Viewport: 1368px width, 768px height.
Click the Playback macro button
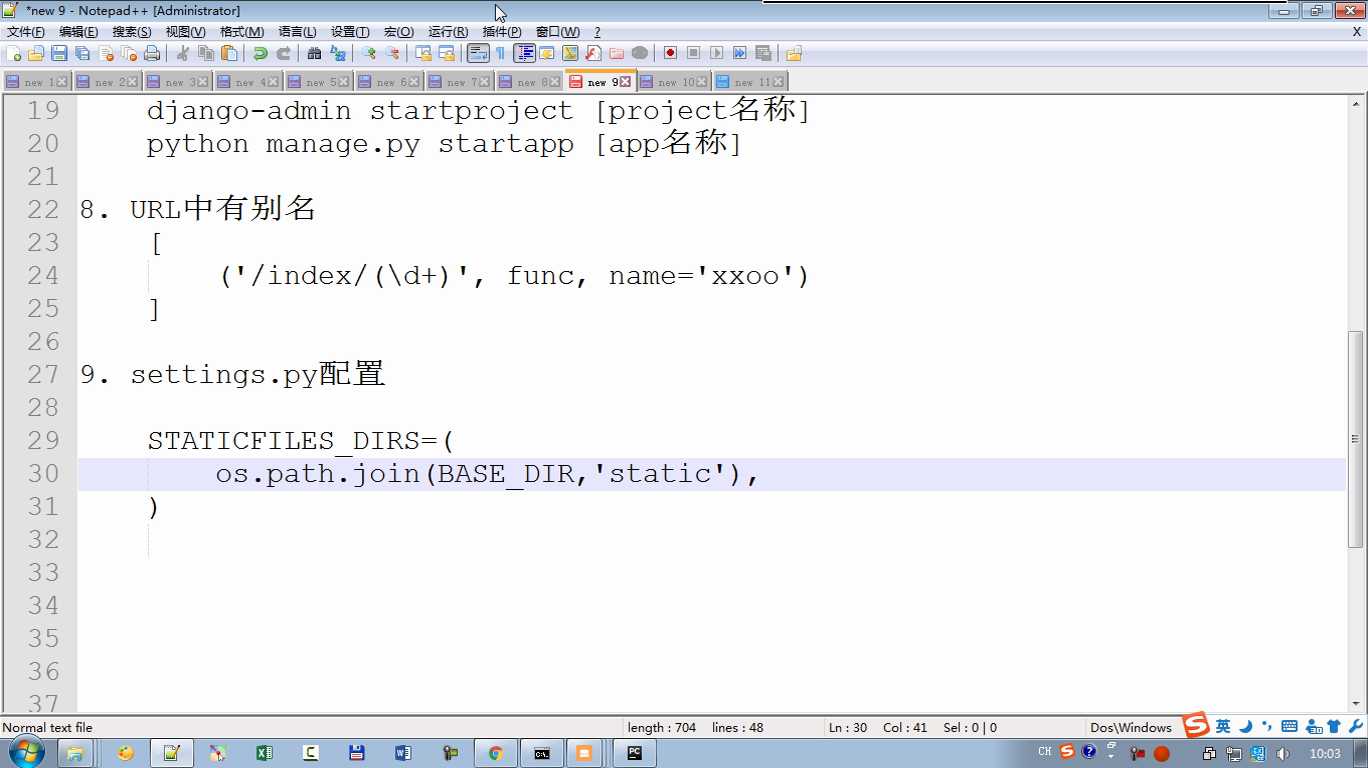tap(716, 53)
